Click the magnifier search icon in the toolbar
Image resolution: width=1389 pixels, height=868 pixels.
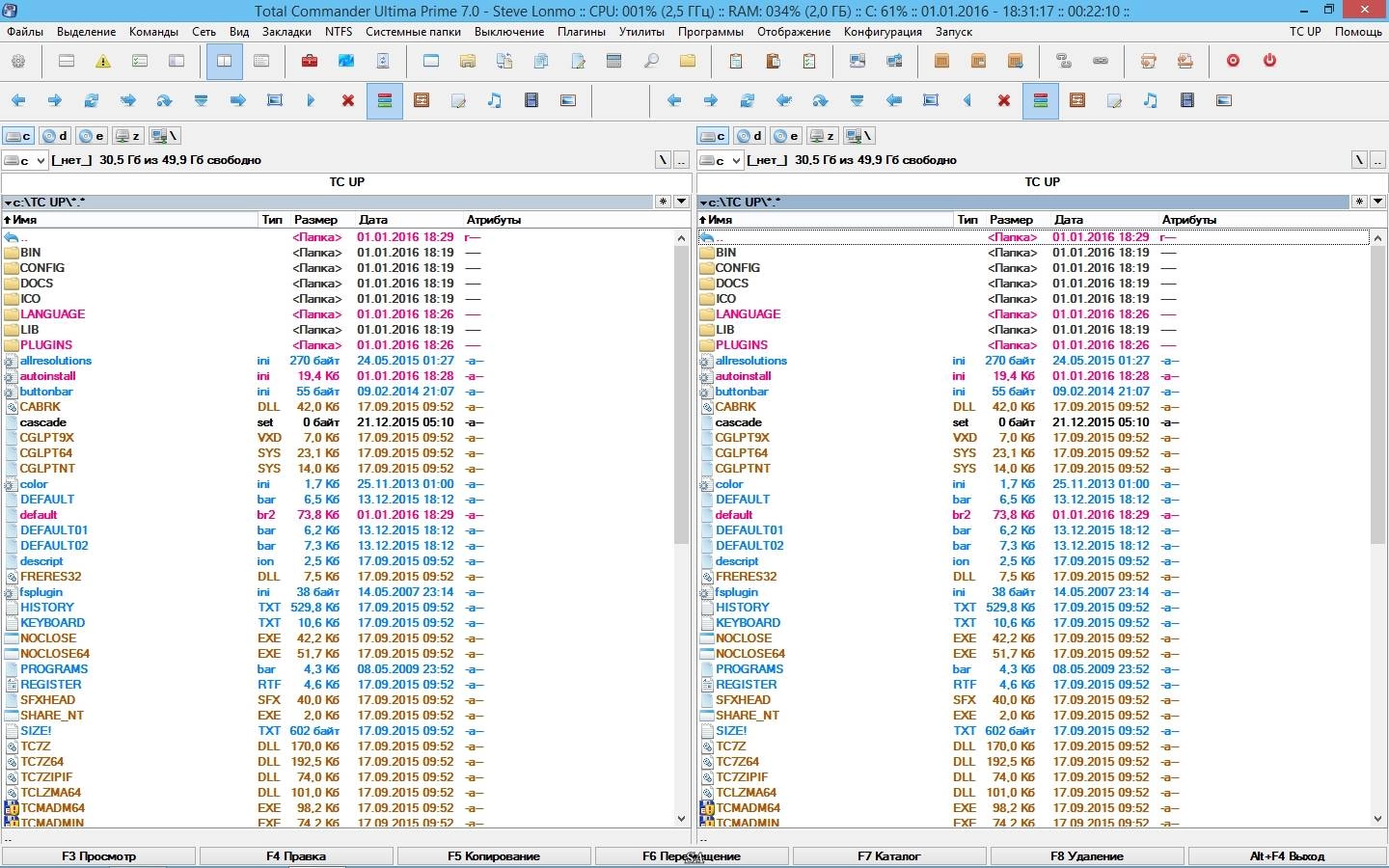pyautogui.click(x=651, y=61)
